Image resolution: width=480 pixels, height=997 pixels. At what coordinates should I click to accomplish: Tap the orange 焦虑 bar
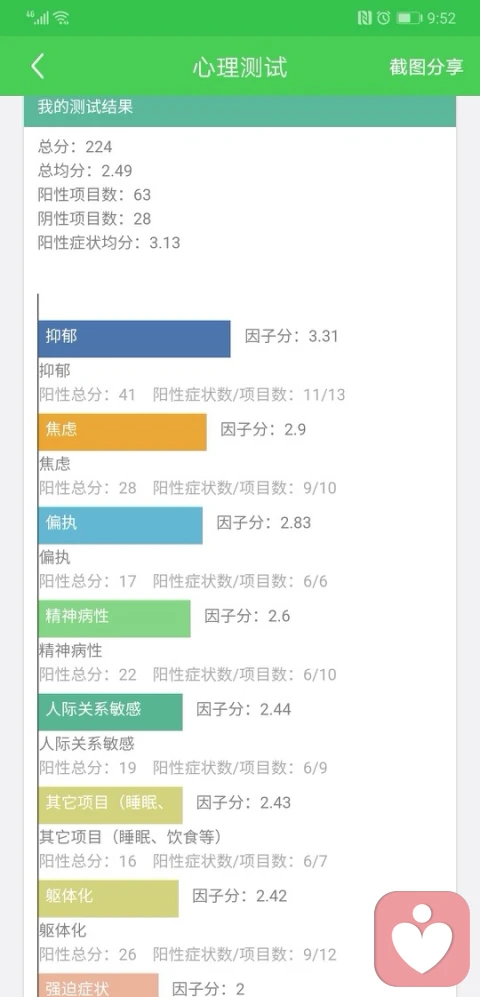tap(122, 432)
